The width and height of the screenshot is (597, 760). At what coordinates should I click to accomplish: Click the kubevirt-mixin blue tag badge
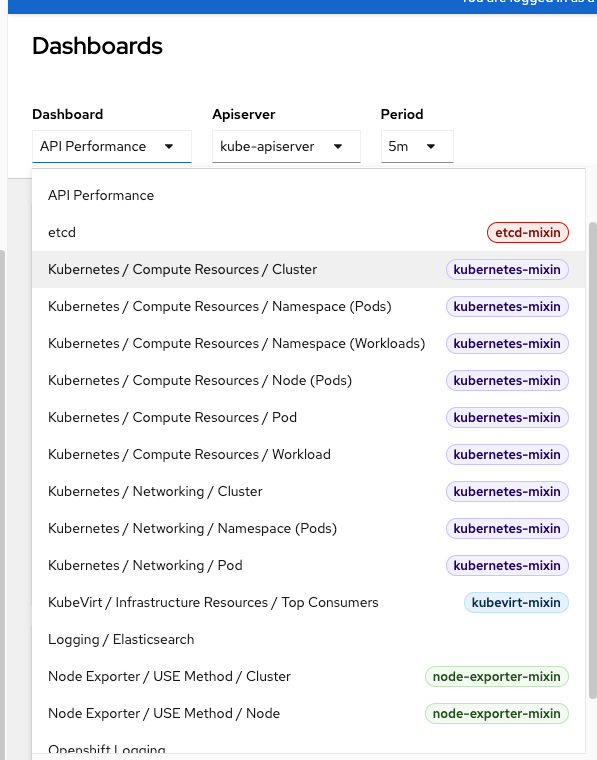point(516,602)
